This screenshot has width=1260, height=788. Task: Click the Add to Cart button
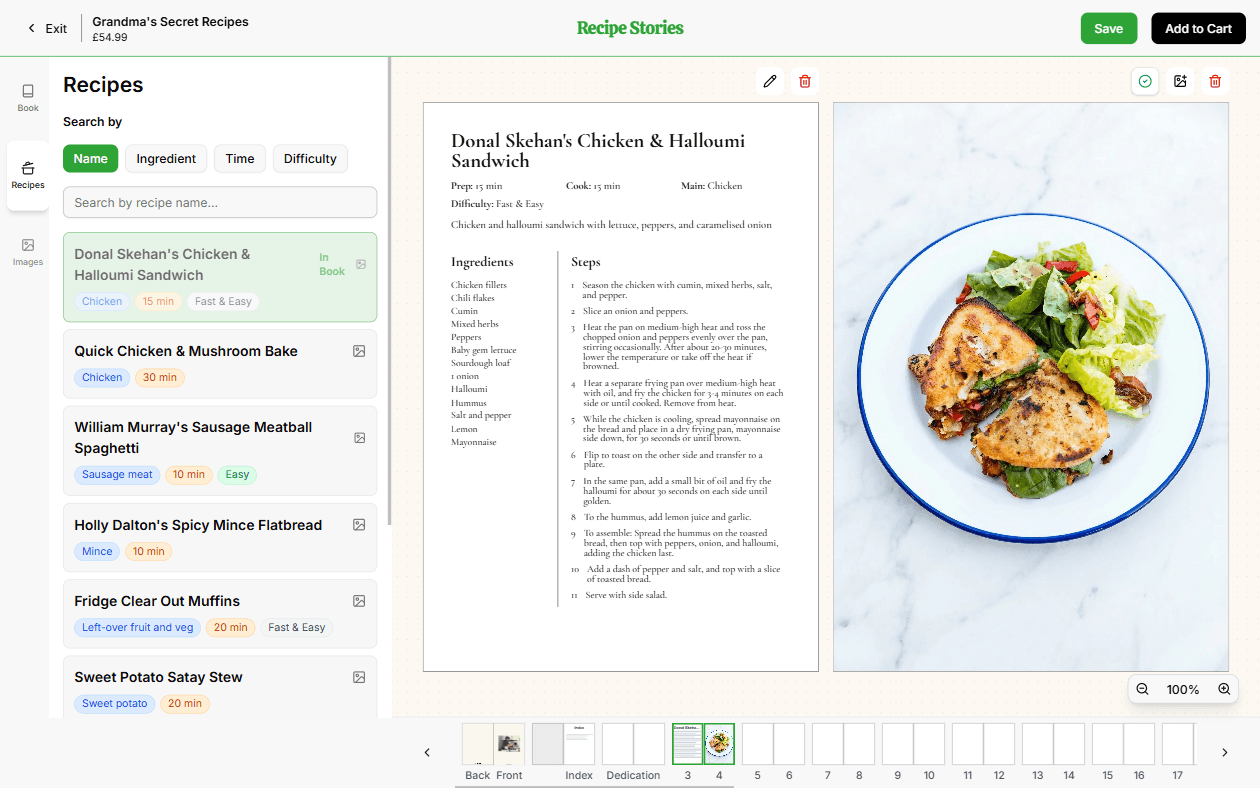coord(1198,28)
